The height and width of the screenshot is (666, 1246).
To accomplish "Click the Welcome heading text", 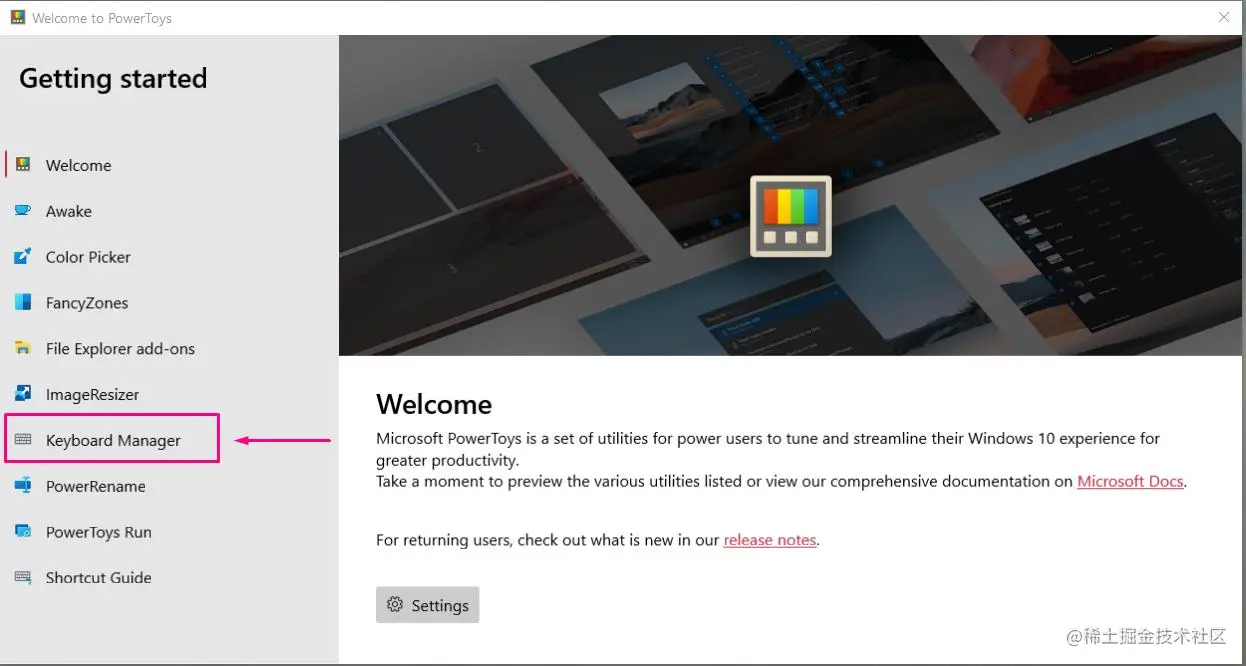I will point(434,404).
